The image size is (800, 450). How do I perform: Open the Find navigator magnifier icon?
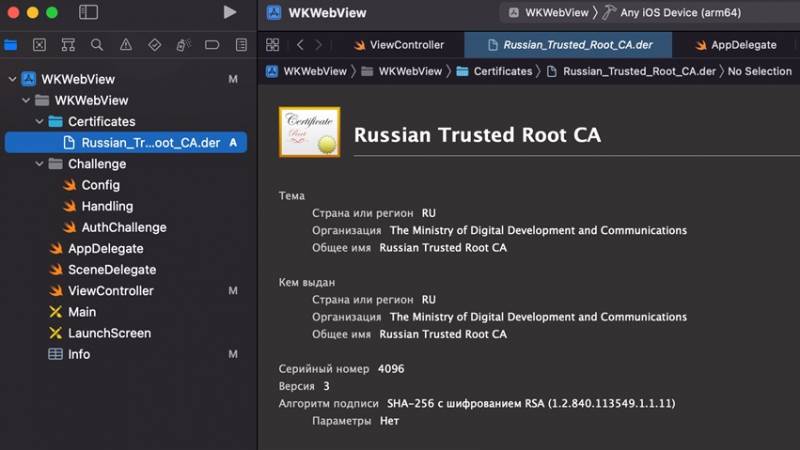(96, 45)
